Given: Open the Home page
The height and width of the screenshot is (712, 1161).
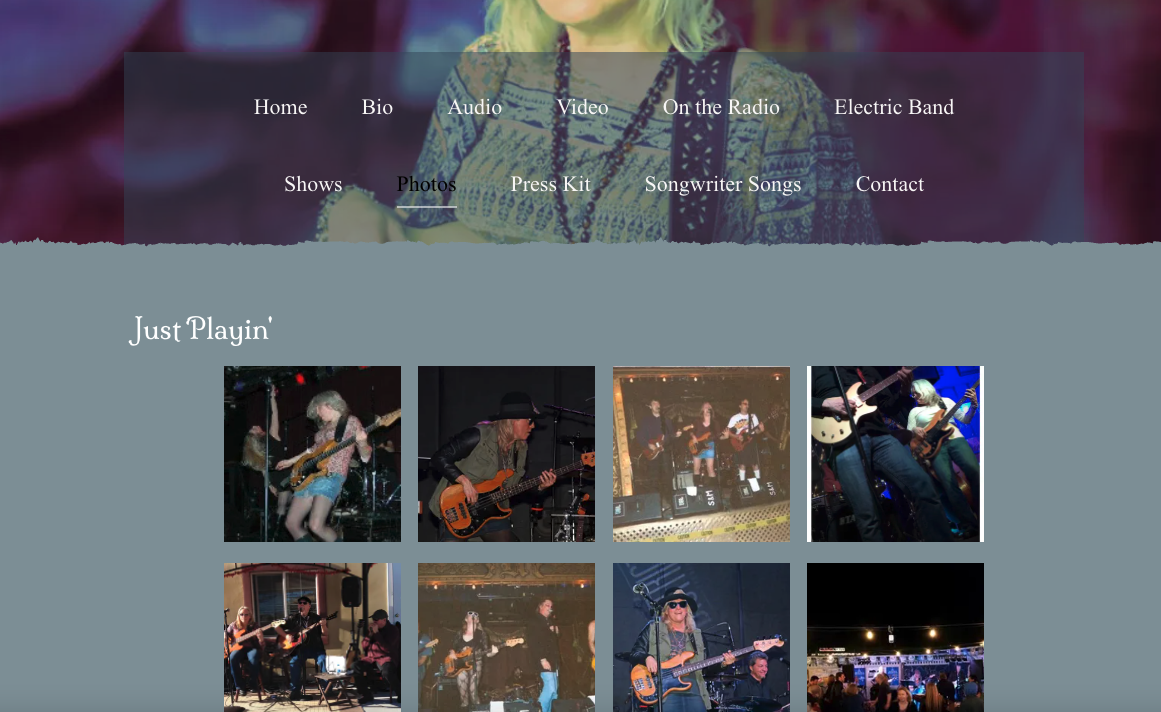Looking at the screenshot, I should coord(280,107).
